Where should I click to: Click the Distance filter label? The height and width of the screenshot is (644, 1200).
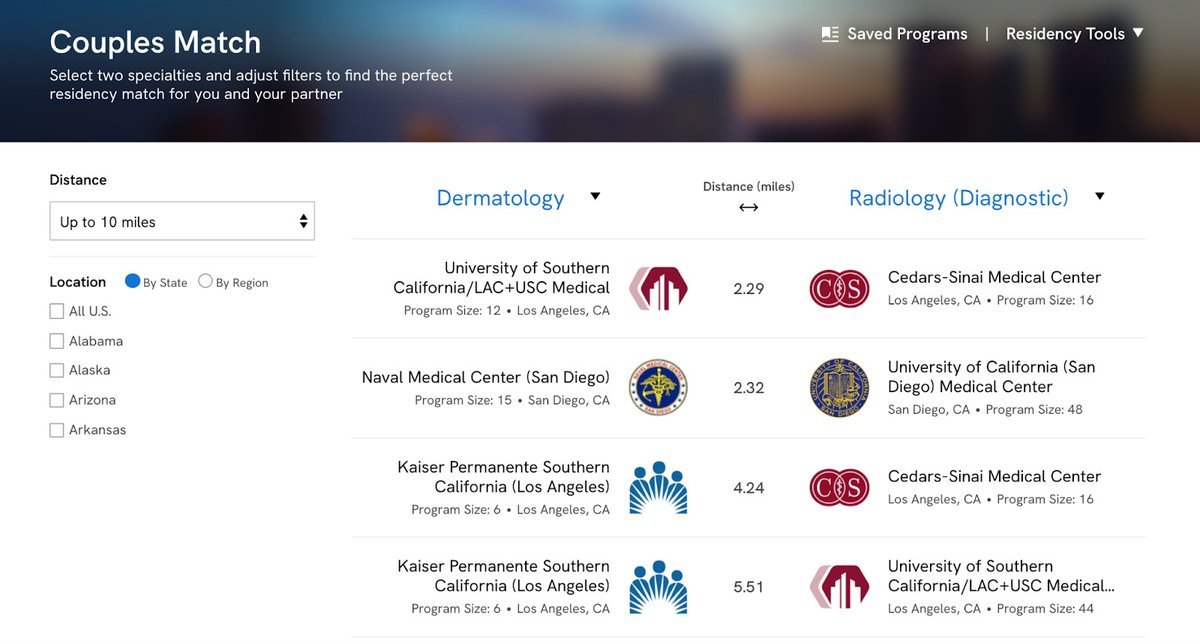click(x=78, y=180)
